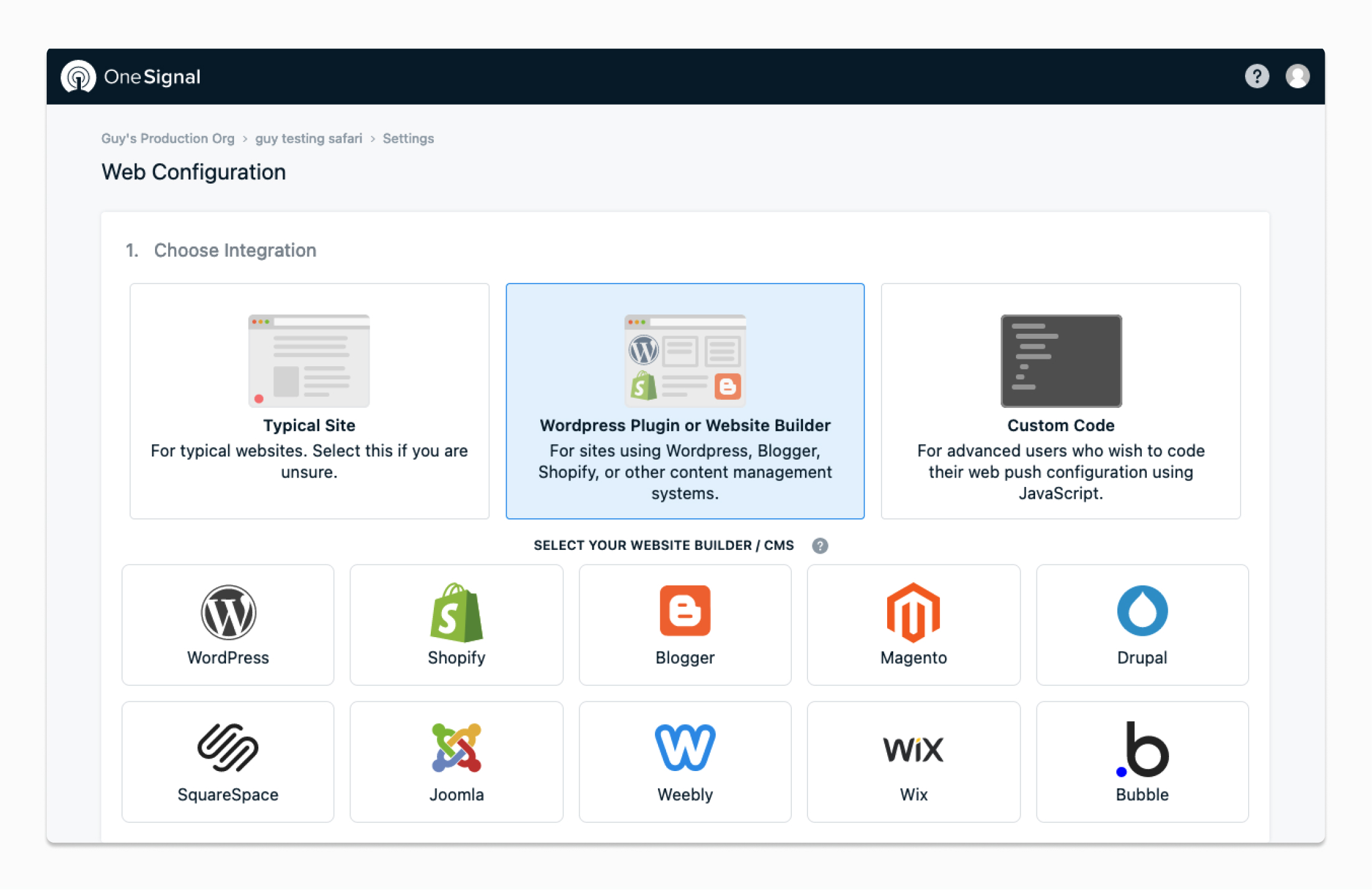
Task: Open the user account avatar
Action: [x=1297, y=77]
